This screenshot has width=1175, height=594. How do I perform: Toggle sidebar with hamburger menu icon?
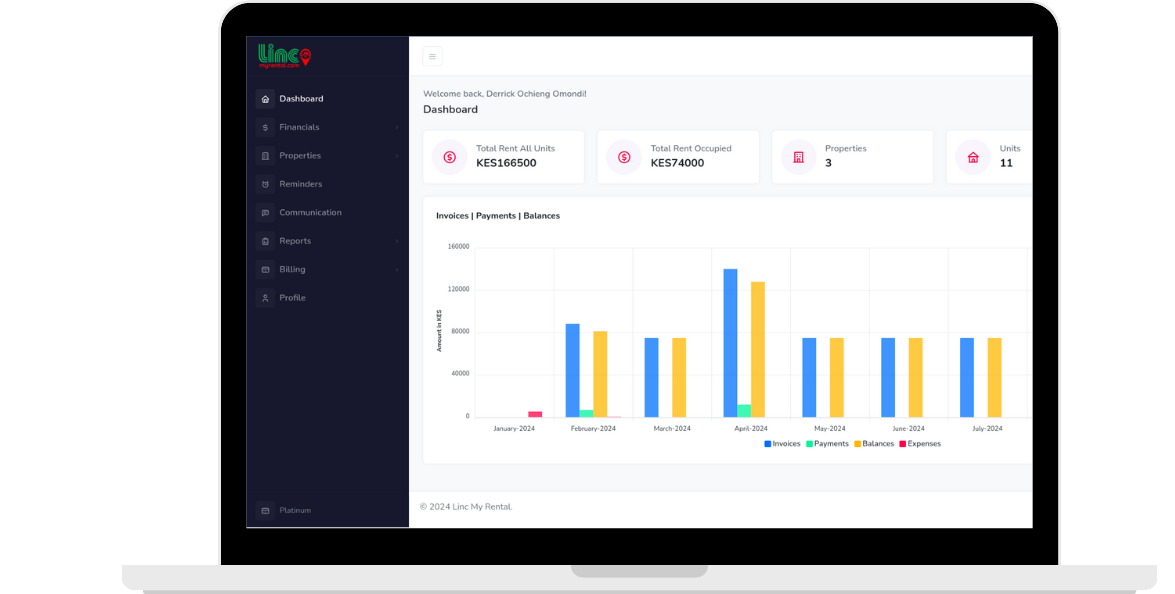pyautogui.click(x=432, y=56)
